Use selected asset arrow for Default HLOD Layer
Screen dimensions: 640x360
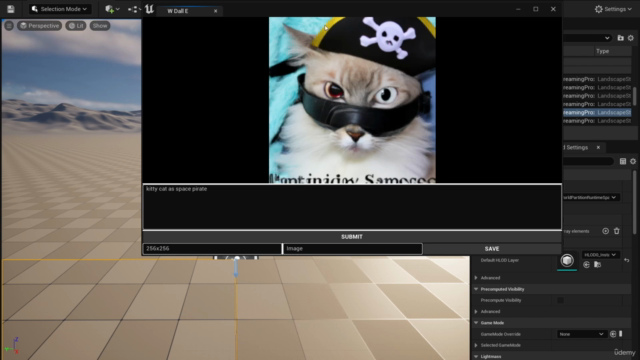click(587, 264)
